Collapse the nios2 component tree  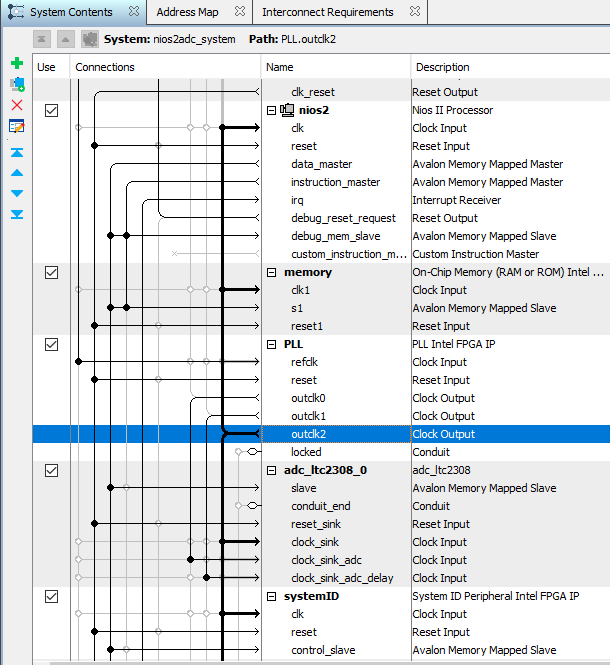point(271,111)
